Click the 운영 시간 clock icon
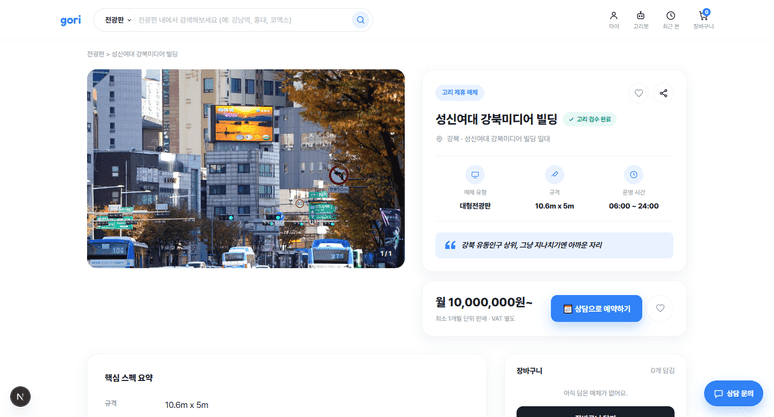 pyautogui.click(x=633, y=175)
